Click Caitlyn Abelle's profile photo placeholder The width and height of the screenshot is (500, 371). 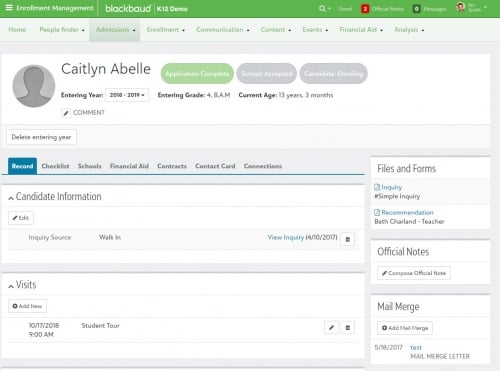pos(34,86)
